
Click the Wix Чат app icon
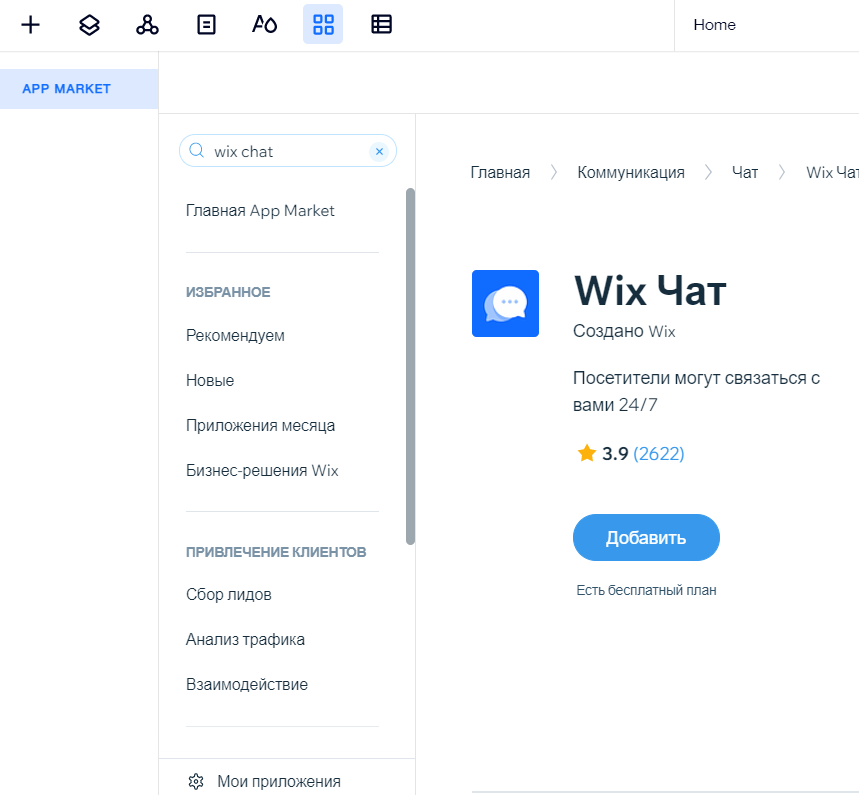click(505, 304)
